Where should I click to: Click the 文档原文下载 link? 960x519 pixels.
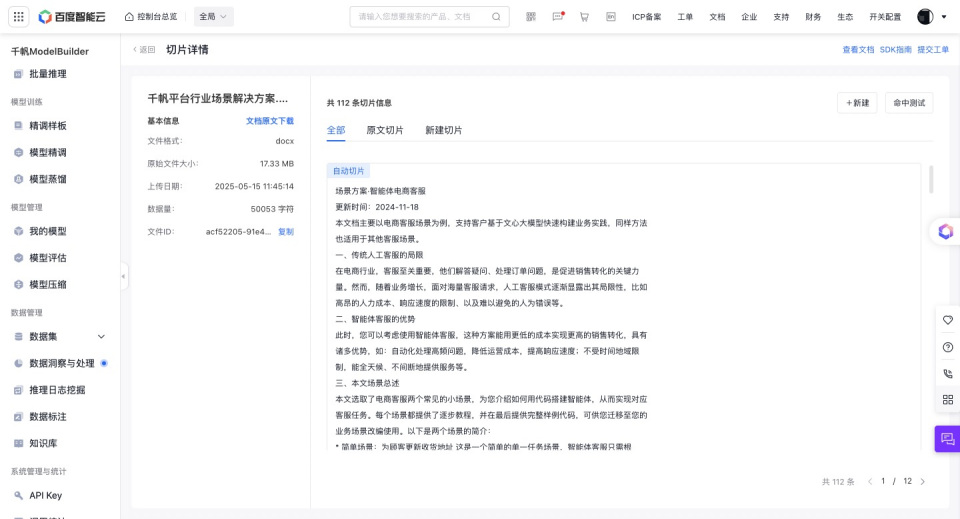(270, 121)
